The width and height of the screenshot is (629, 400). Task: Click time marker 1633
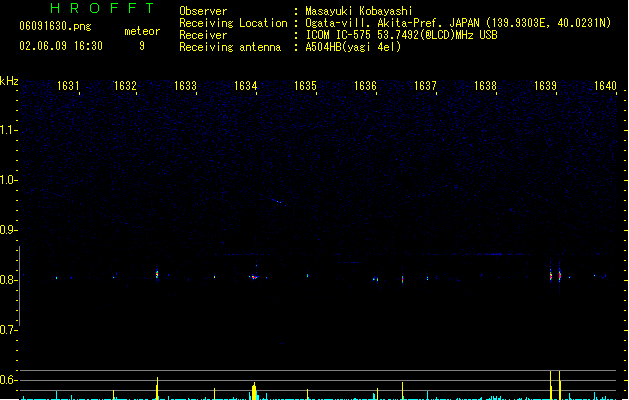(x=185, y=86)
